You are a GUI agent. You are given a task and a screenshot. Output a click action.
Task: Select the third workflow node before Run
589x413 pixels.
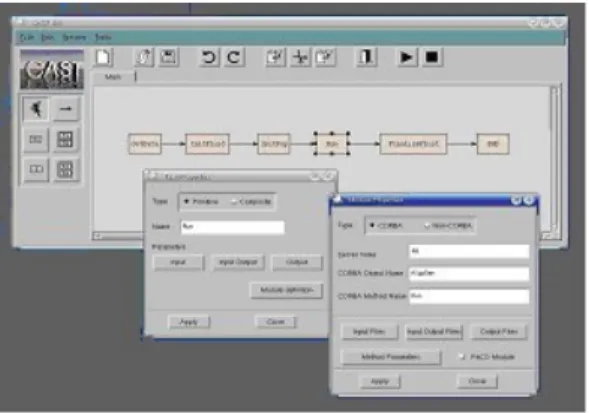pos(274,144)
